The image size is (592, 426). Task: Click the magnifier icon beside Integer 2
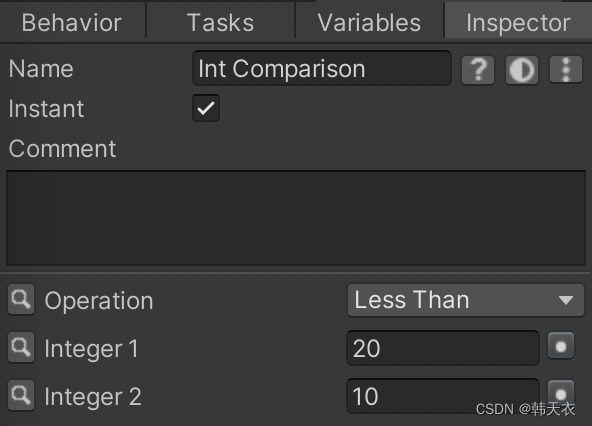[x=21, y=395]
